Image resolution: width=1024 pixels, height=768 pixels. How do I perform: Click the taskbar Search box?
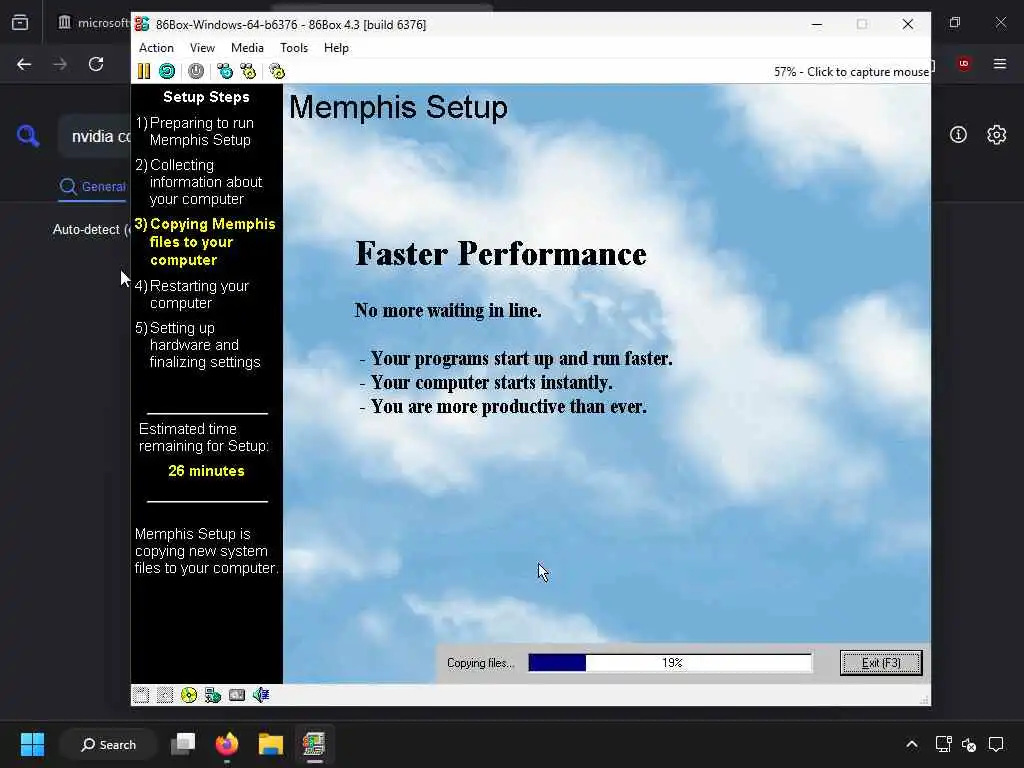pyautogui.click(x=108, y=744)
